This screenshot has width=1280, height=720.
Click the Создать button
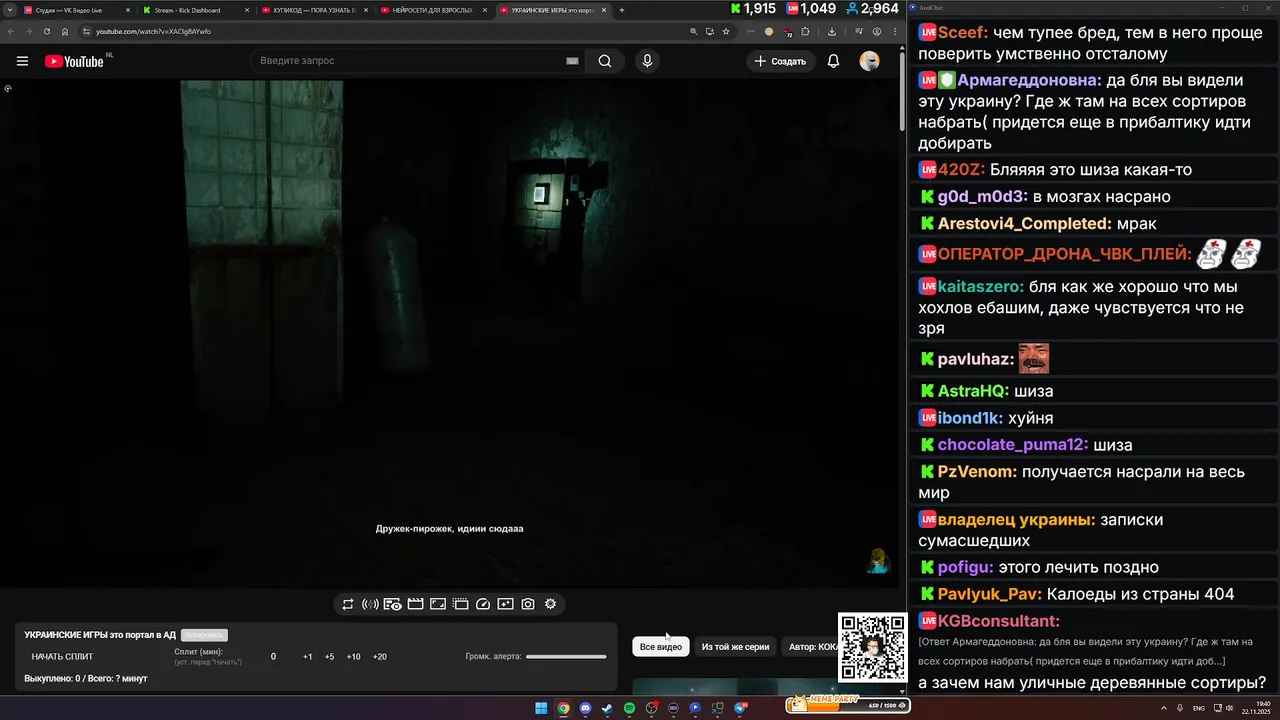780,61
